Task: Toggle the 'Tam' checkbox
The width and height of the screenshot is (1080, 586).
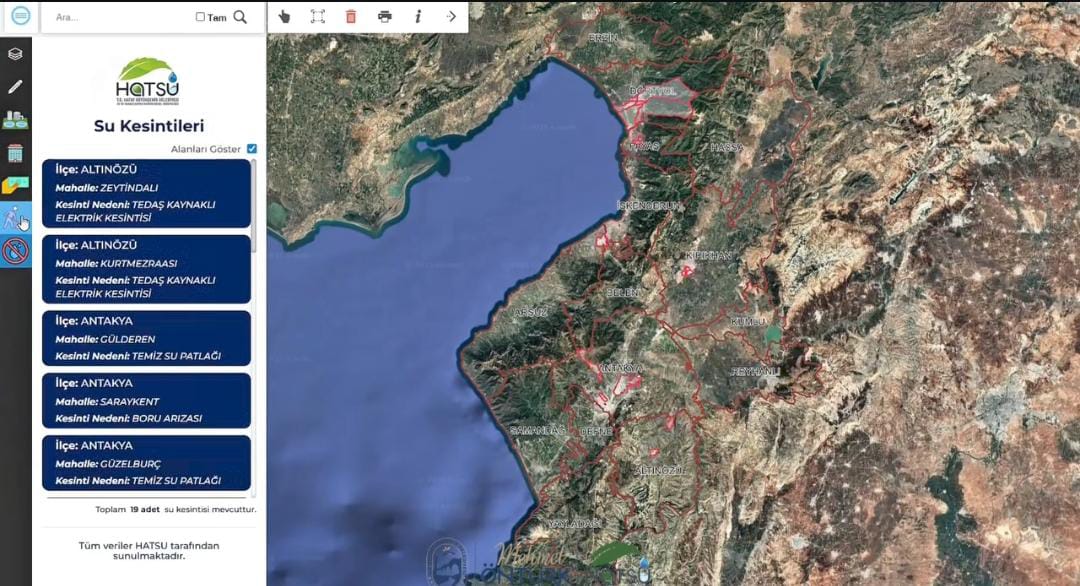Action: (x=200, y=17)
